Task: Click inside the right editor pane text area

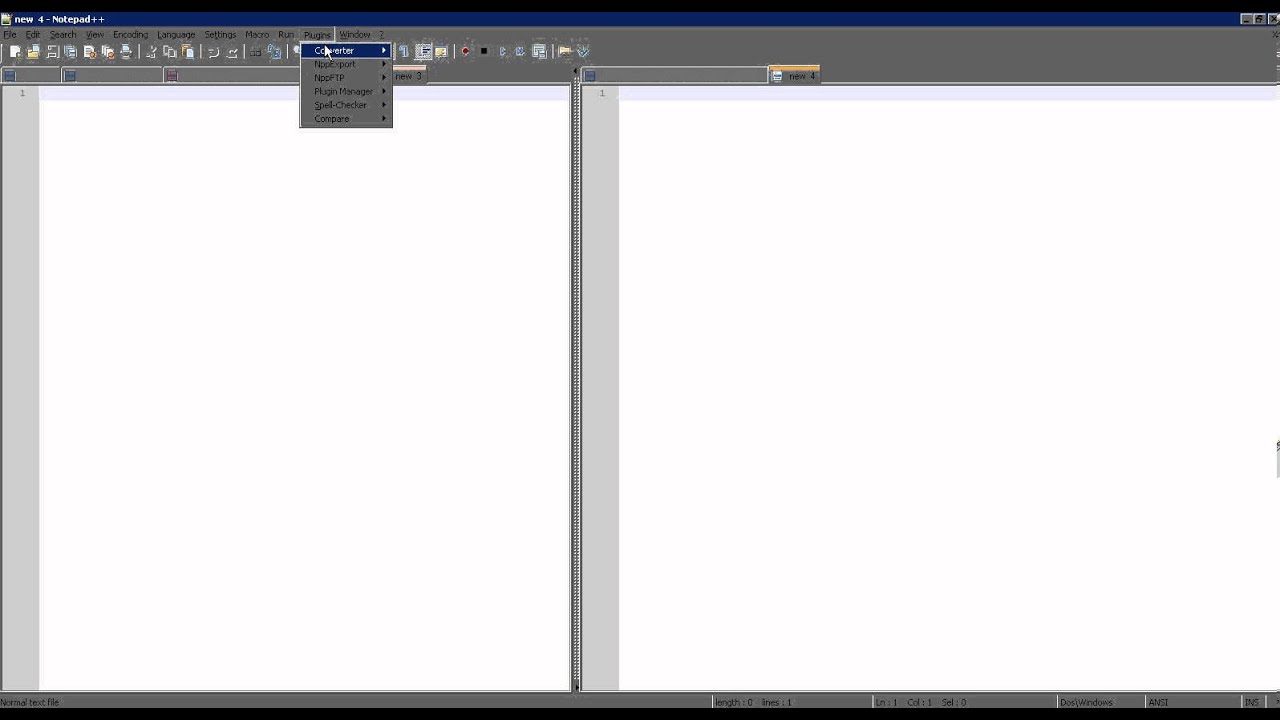Action: pyautogui.click(x=948, y=390)
